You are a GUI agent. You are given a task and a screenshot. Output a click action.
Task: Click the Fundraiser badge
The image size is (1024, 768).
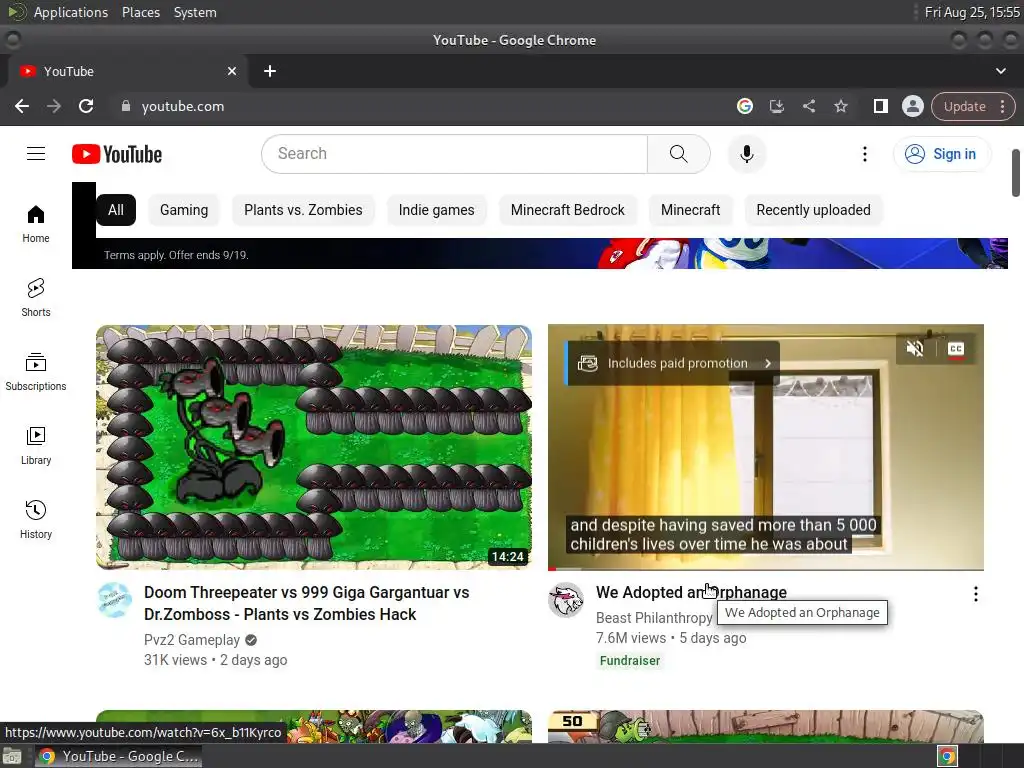point(630,661)
